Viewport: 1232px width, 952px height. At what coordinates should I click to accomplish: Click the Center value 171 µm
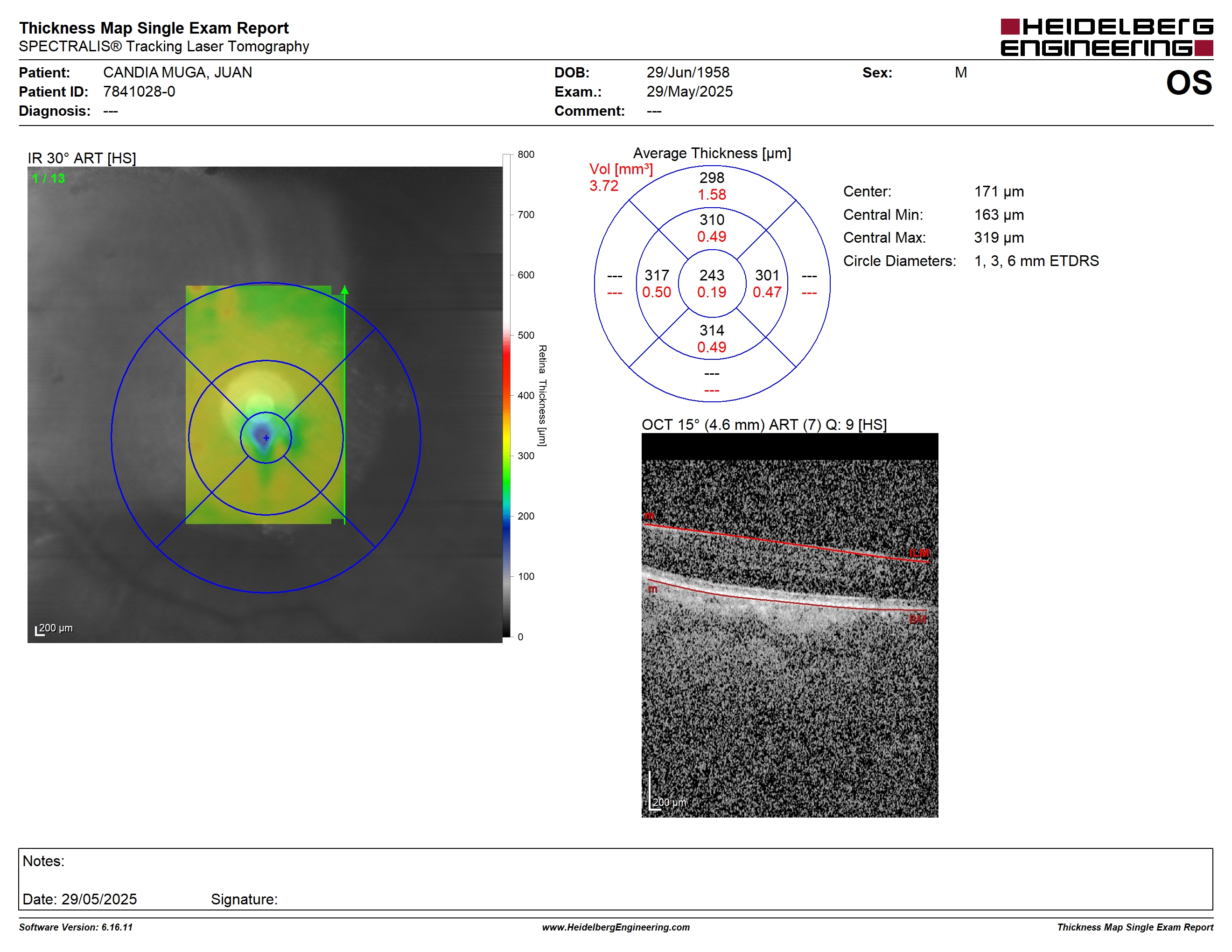click(x=999, y=192)
